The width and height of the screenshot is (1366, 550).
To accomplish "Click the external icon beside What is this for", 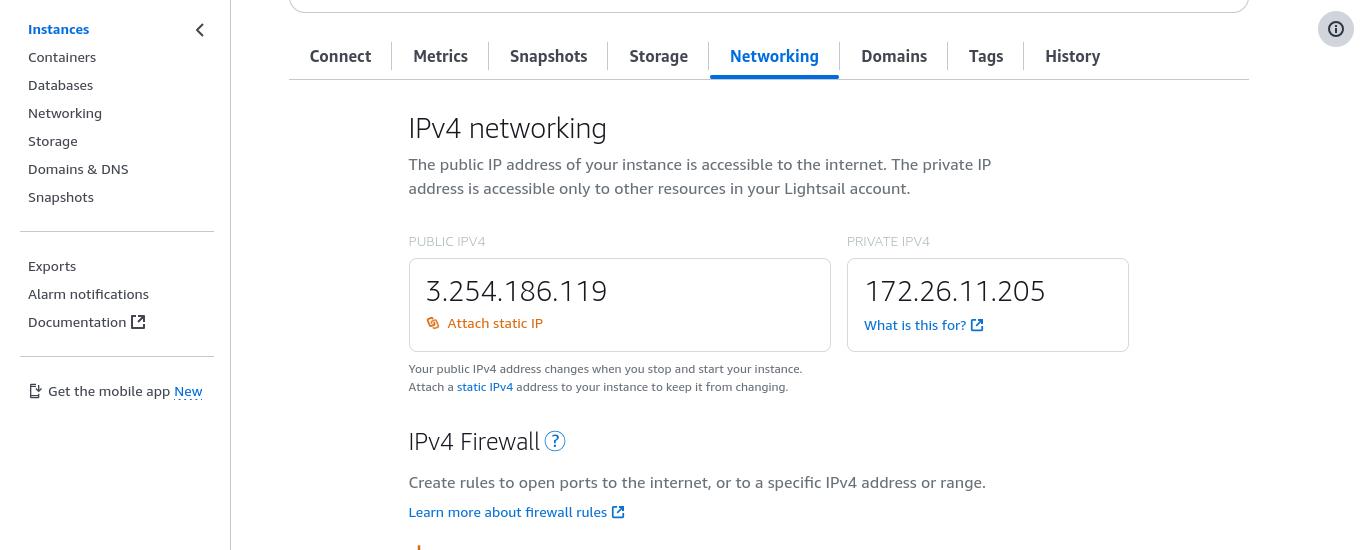I will tap(977, 325).
